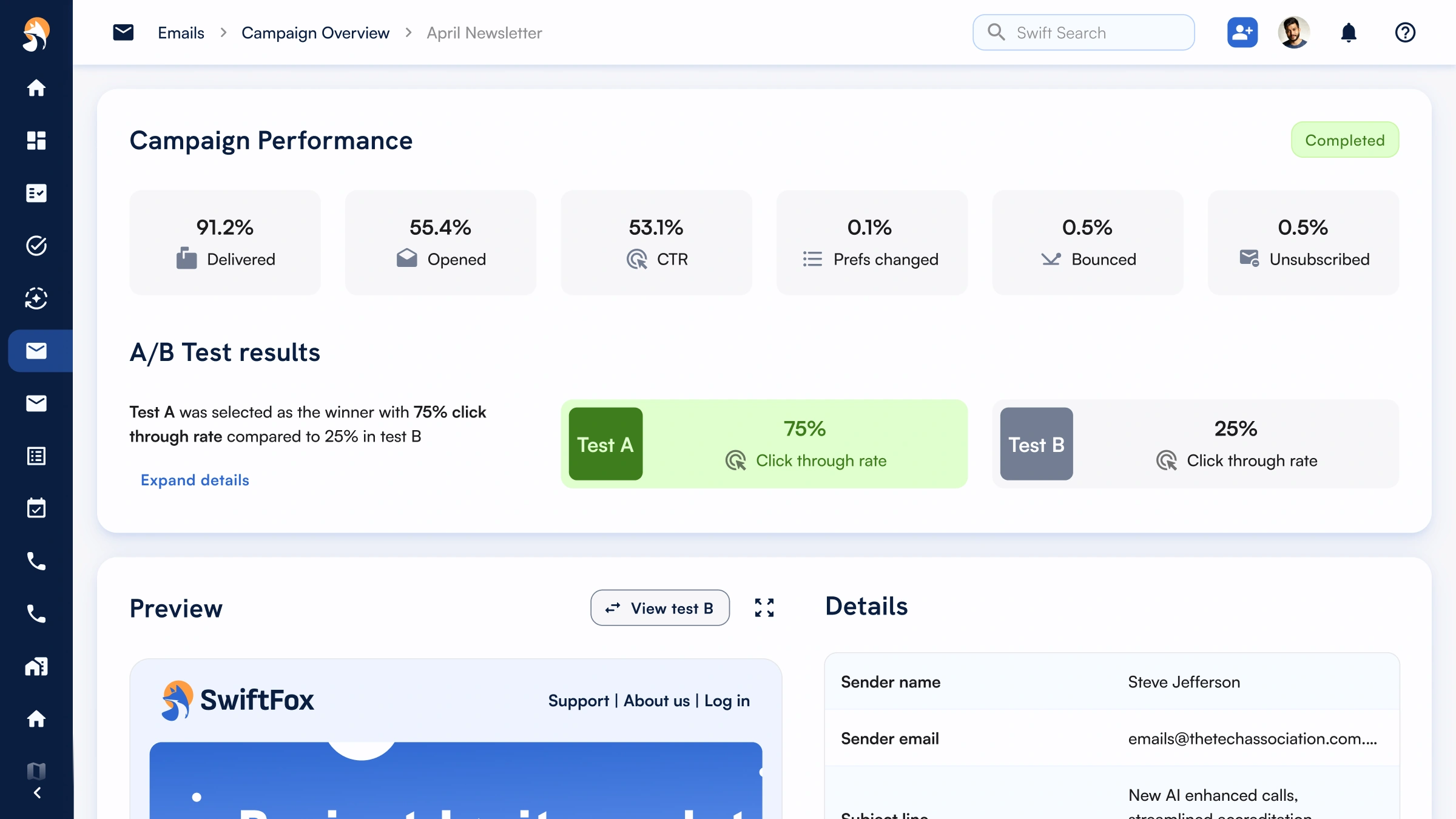Click Support link in email preview
1456x819 pixels.
(x=578, y=701)
